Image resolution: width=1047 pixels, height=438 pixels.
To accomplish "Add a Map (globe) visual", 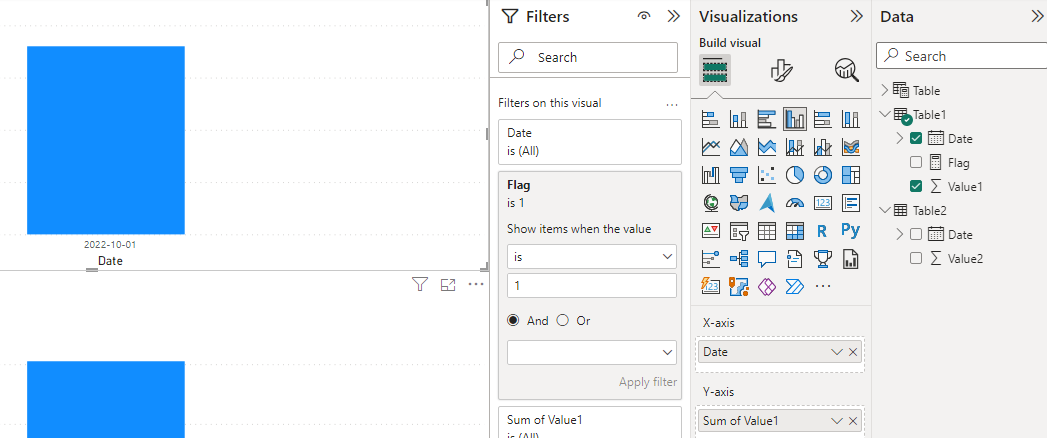I will coord(710,202).
